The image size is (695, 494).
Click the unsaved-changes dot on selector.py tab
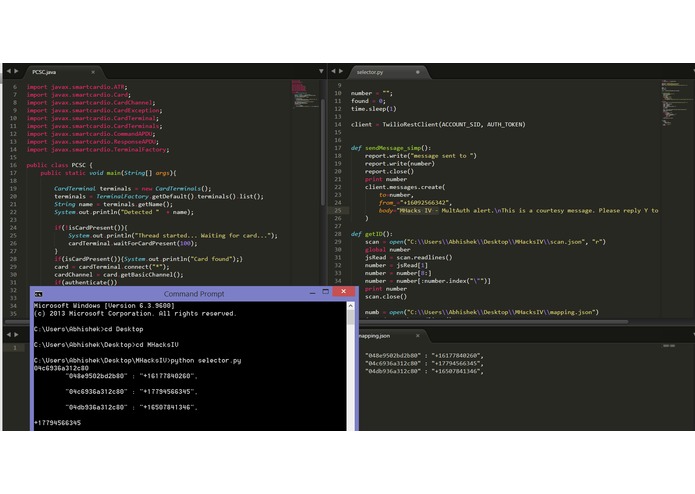(418, 72)
